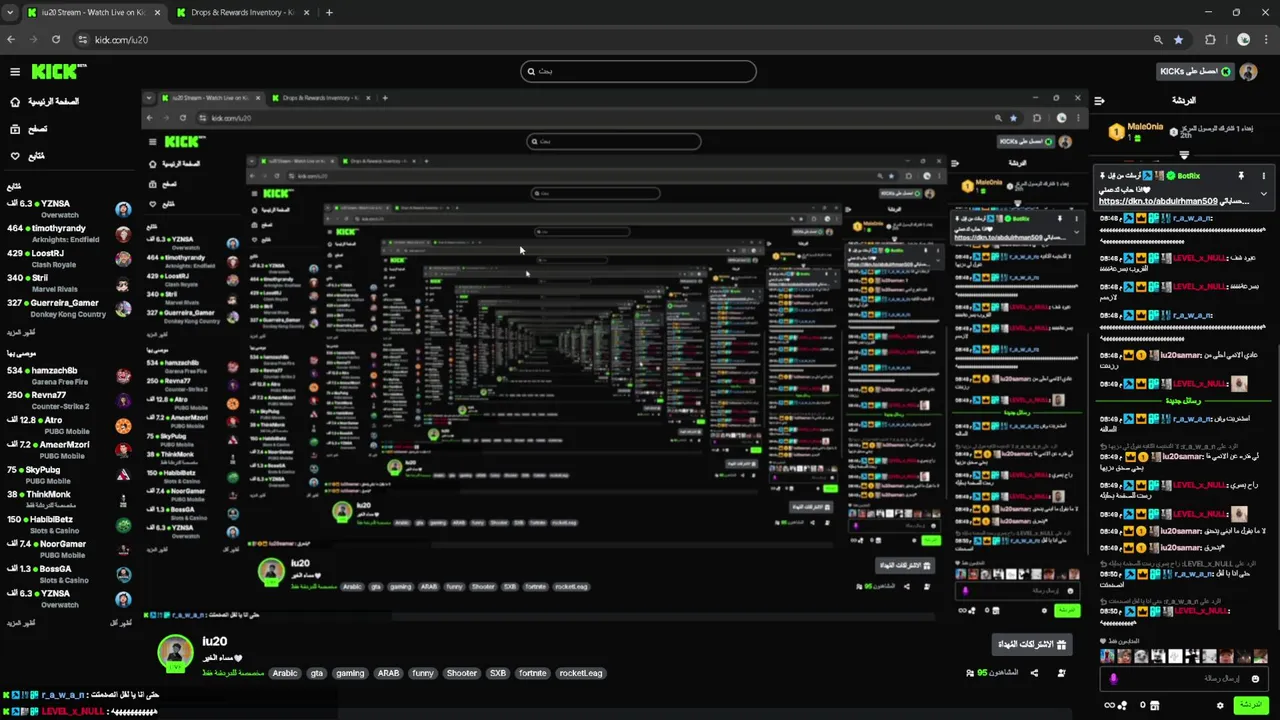Open AmeerMzori recommended channel

[68, 450]
